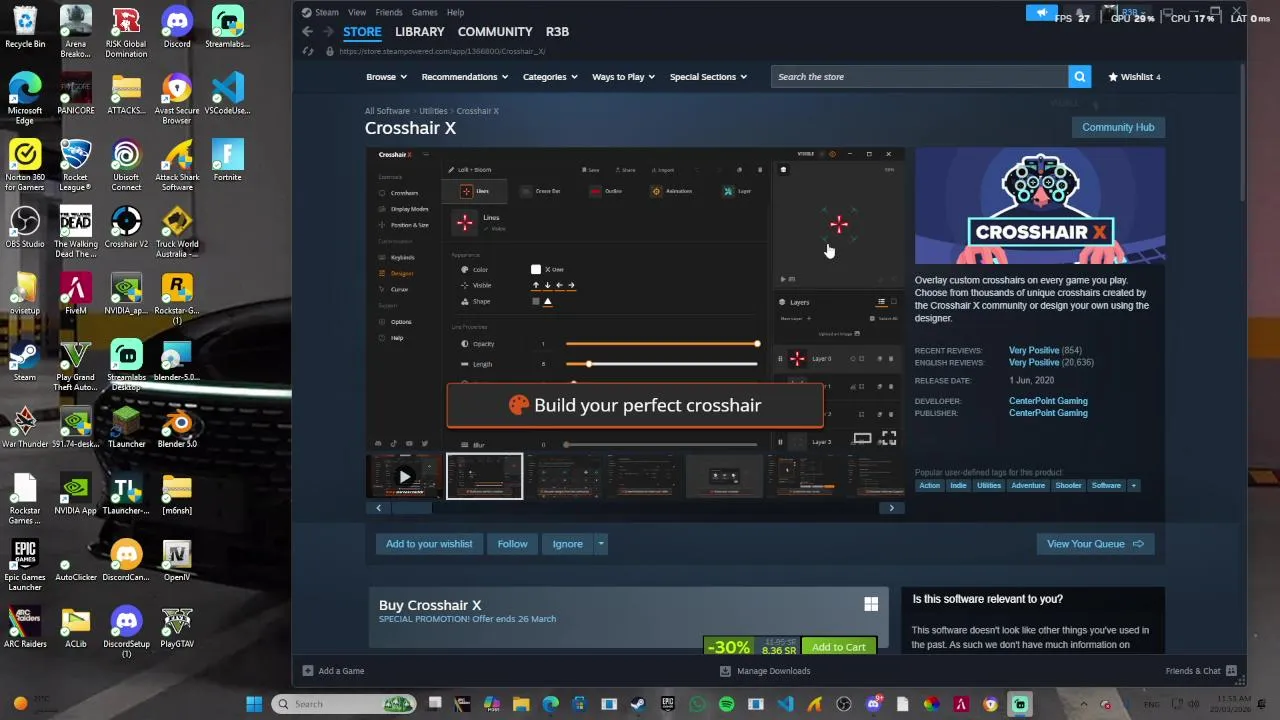Open OBS Studio desktop shortcut
The image size is (1280, 720).
tap(25, 228)
